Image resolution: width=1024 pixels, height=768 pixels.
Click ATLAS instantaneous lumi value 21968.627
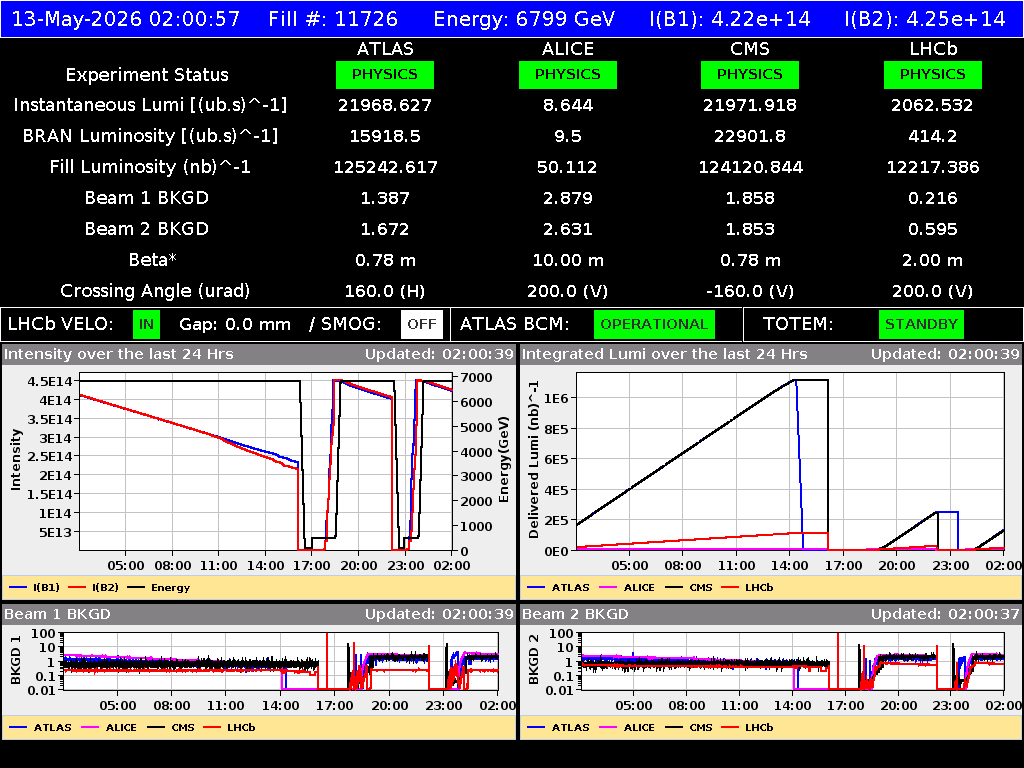385,105
